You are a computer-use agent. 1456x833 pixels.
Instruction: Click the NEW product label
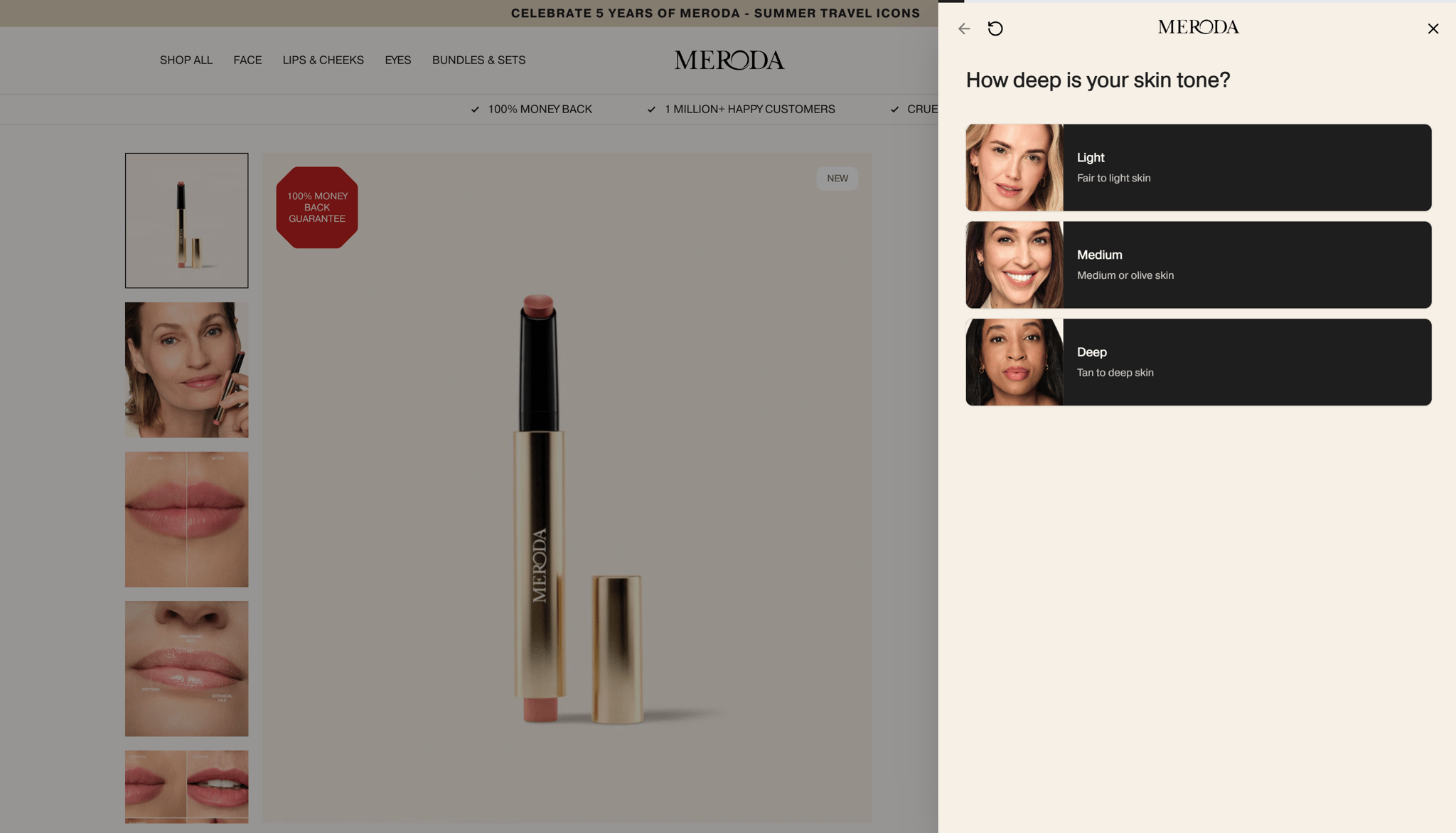[x=837, y=179]
